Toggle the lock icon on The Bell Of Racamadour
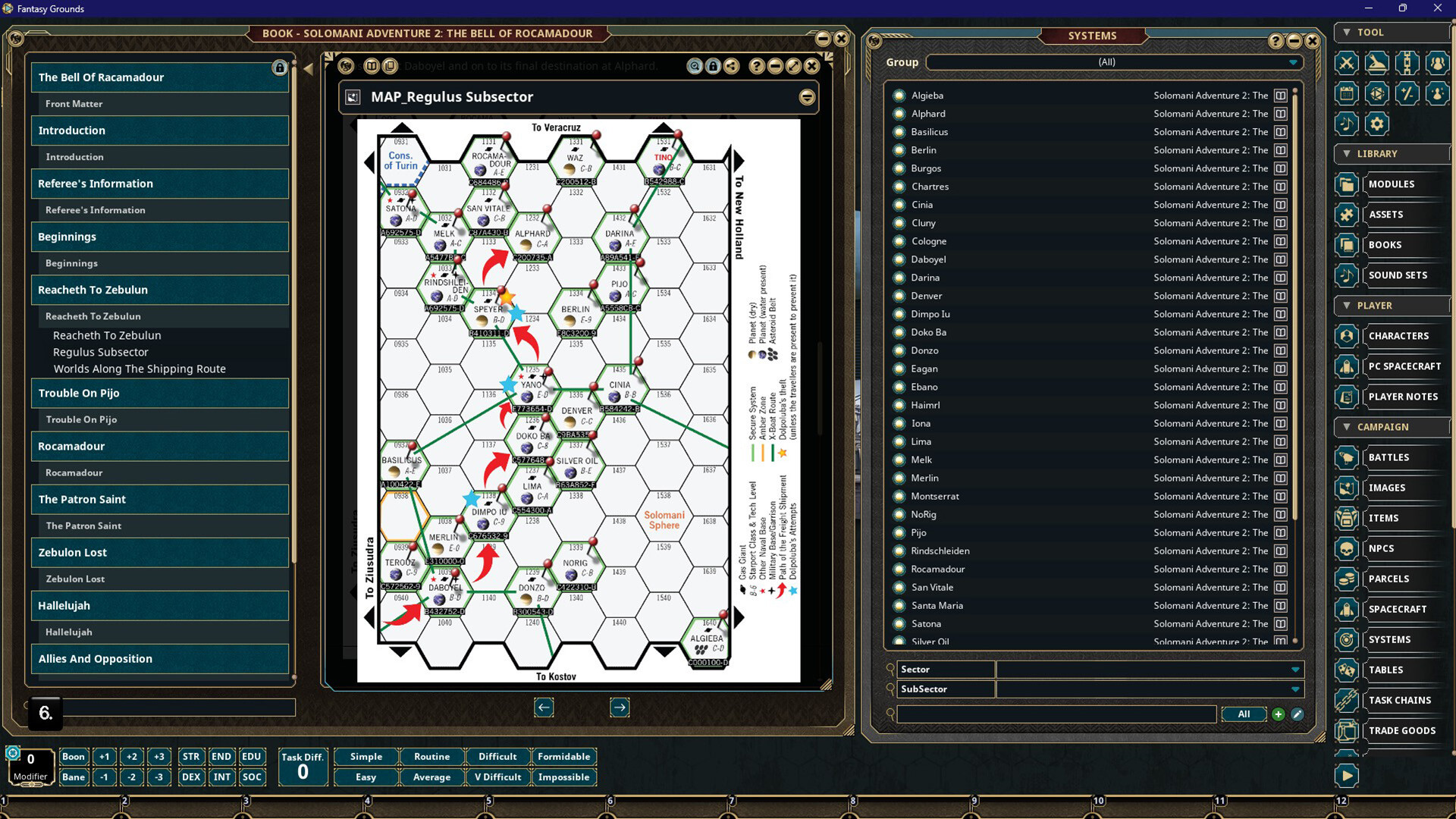1456x819 pixels. (280, 68)
